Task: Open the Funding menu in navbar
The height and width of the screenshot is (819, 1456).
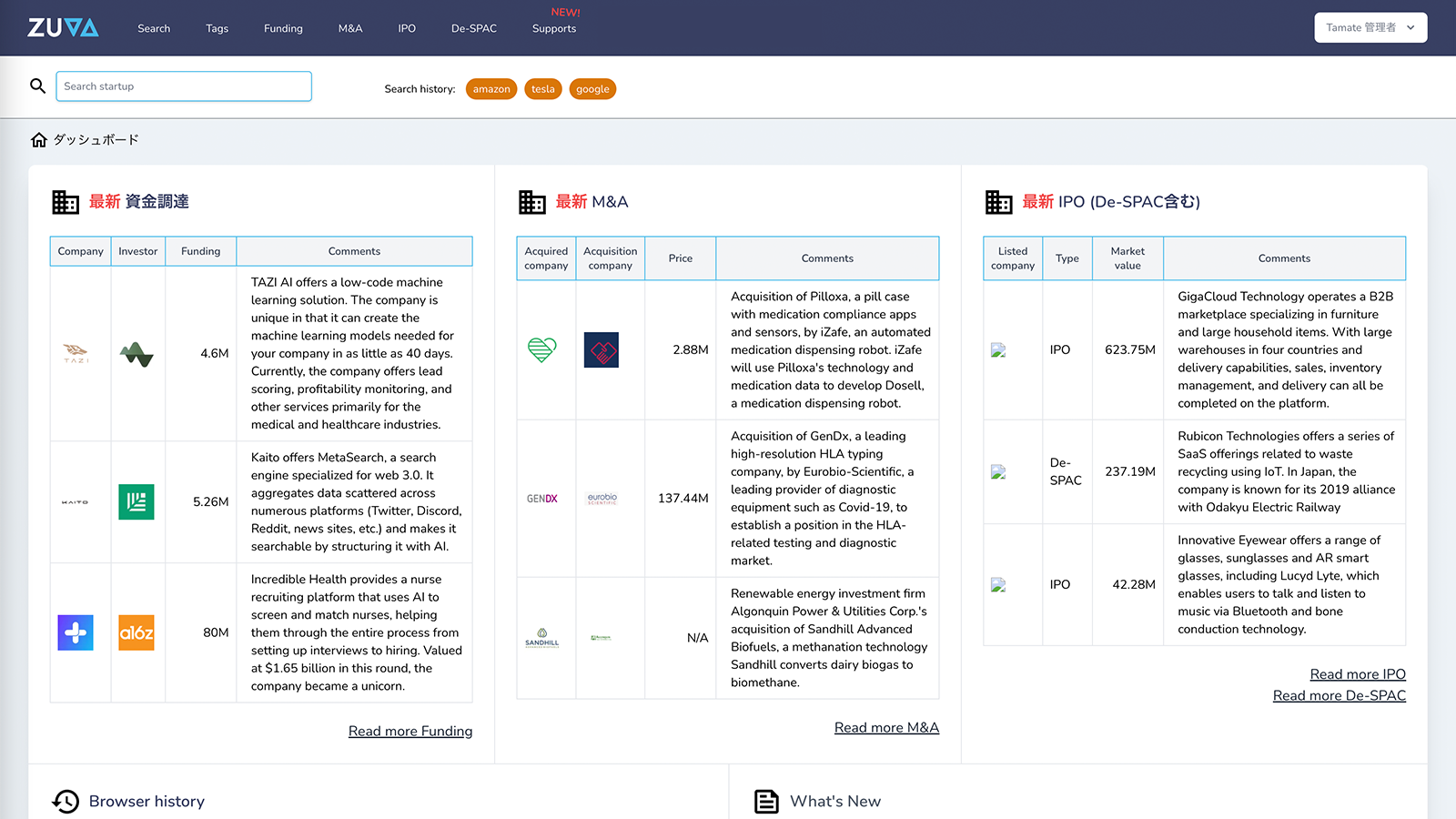Action: tap(283, 28)
